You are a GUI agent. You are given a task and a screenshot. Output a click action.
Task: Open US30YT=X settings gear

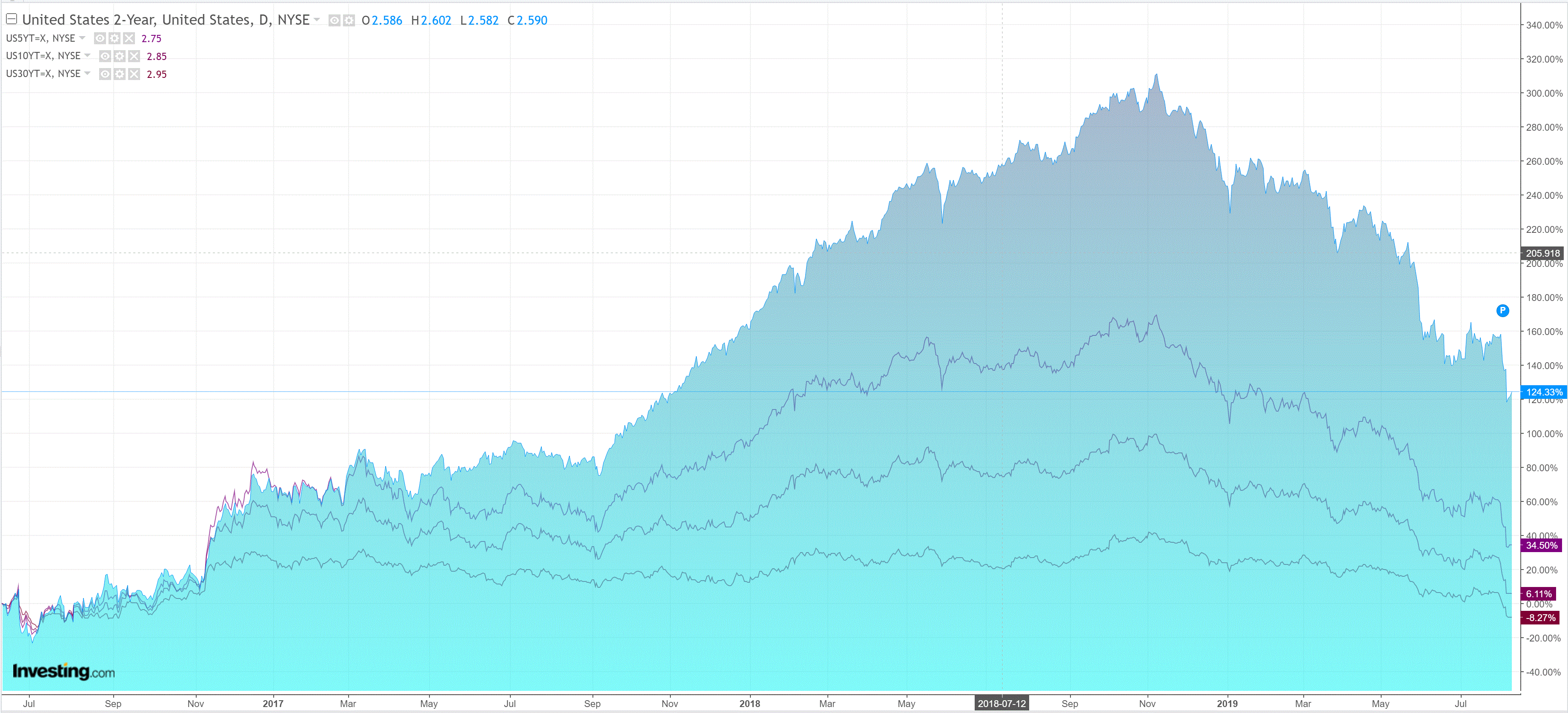(120, 74)
